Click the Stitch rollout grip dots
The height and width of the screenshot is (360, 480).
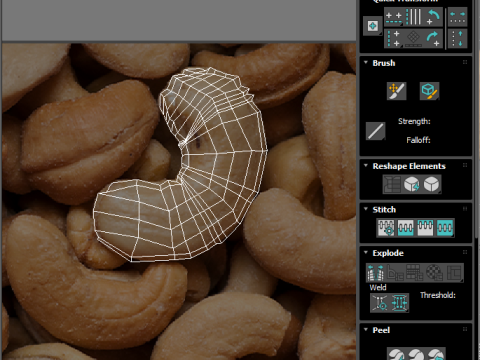click(x=465, y=209)
